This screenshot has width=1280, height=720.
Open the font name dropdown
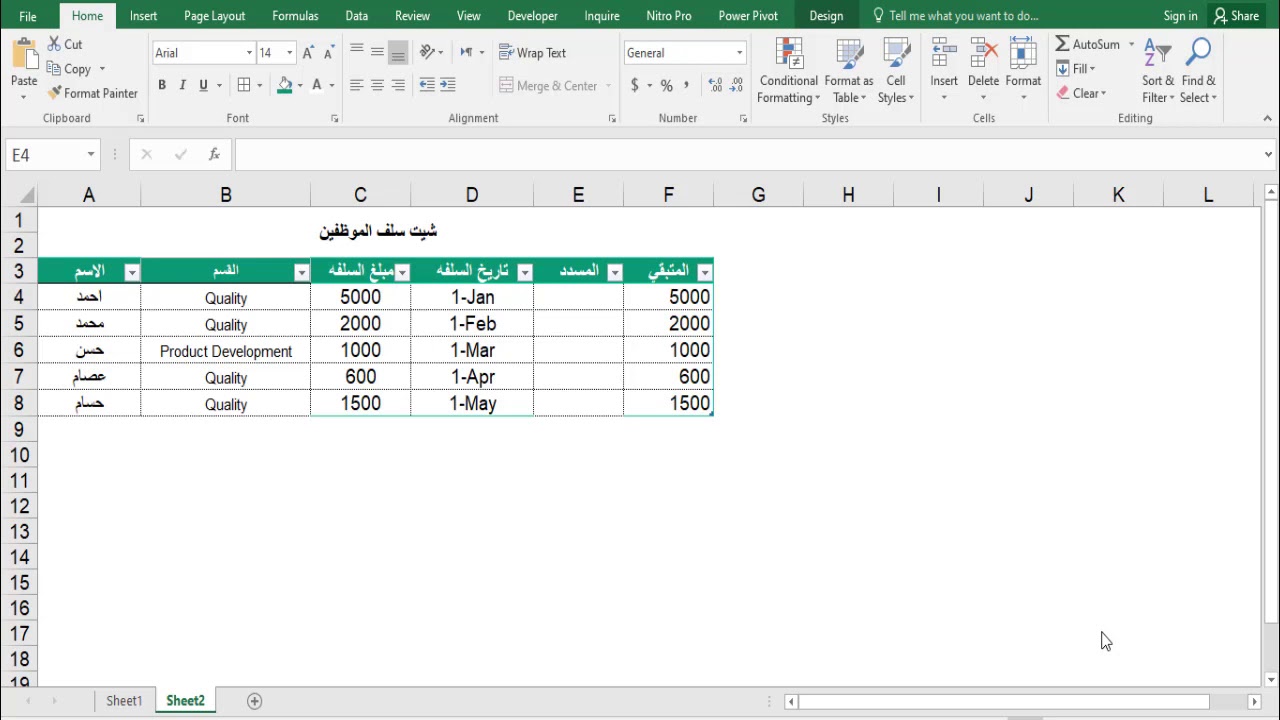click(x=249, y=53)
